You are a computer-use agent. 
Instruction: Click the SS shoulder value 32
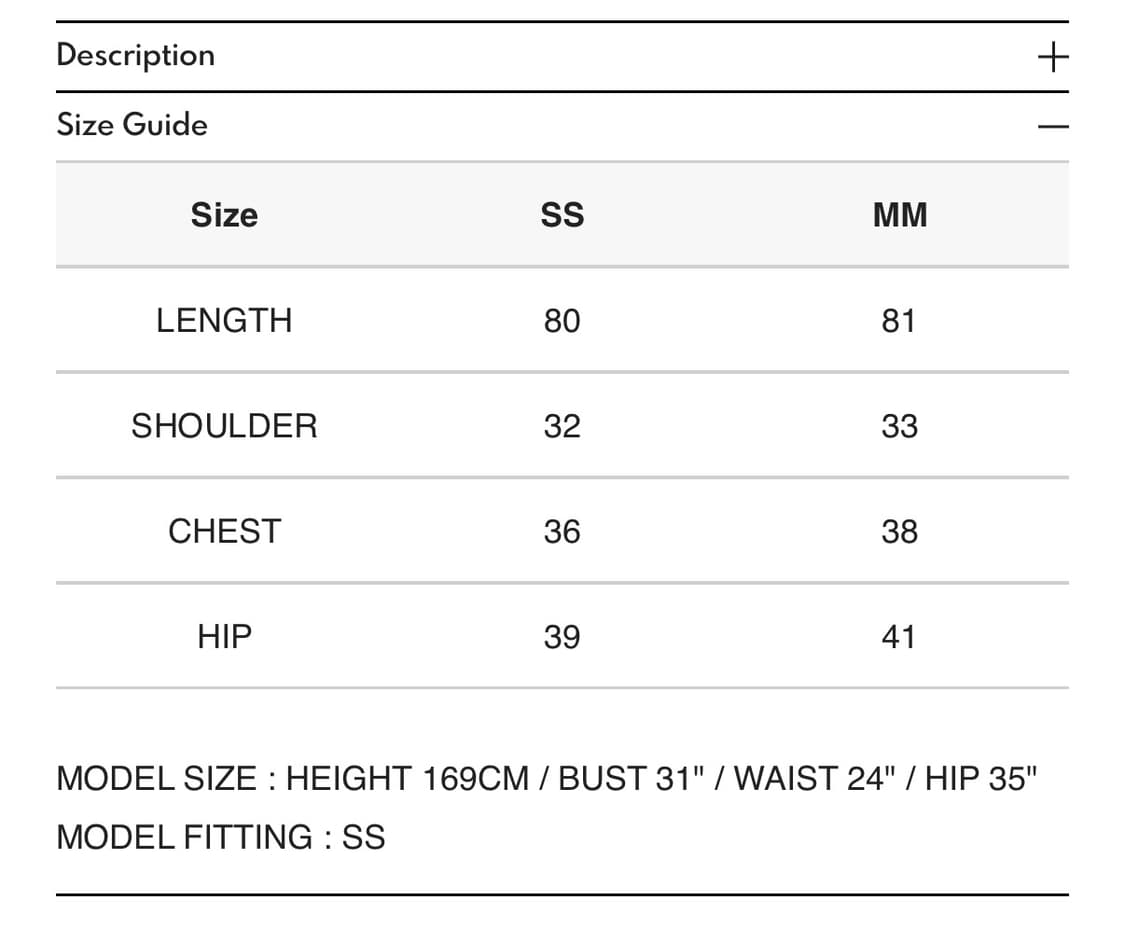(x=562, y=426)
